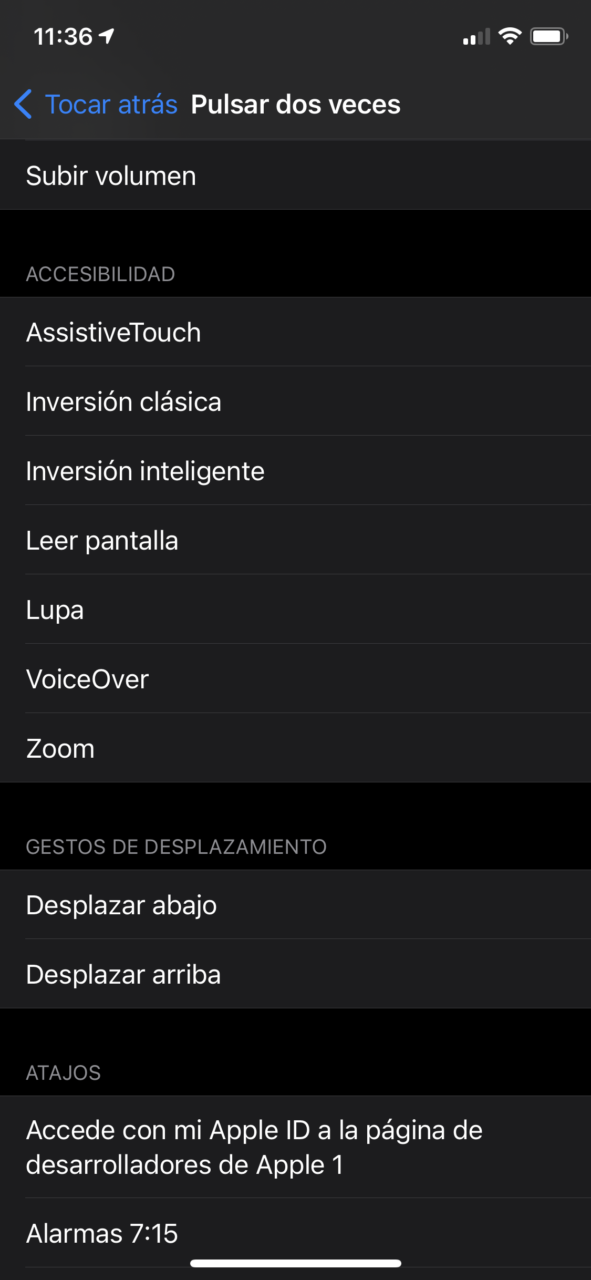The image size is (591, 1280).
Task: Select Inversión inteligente option
Action: (295, 470)
